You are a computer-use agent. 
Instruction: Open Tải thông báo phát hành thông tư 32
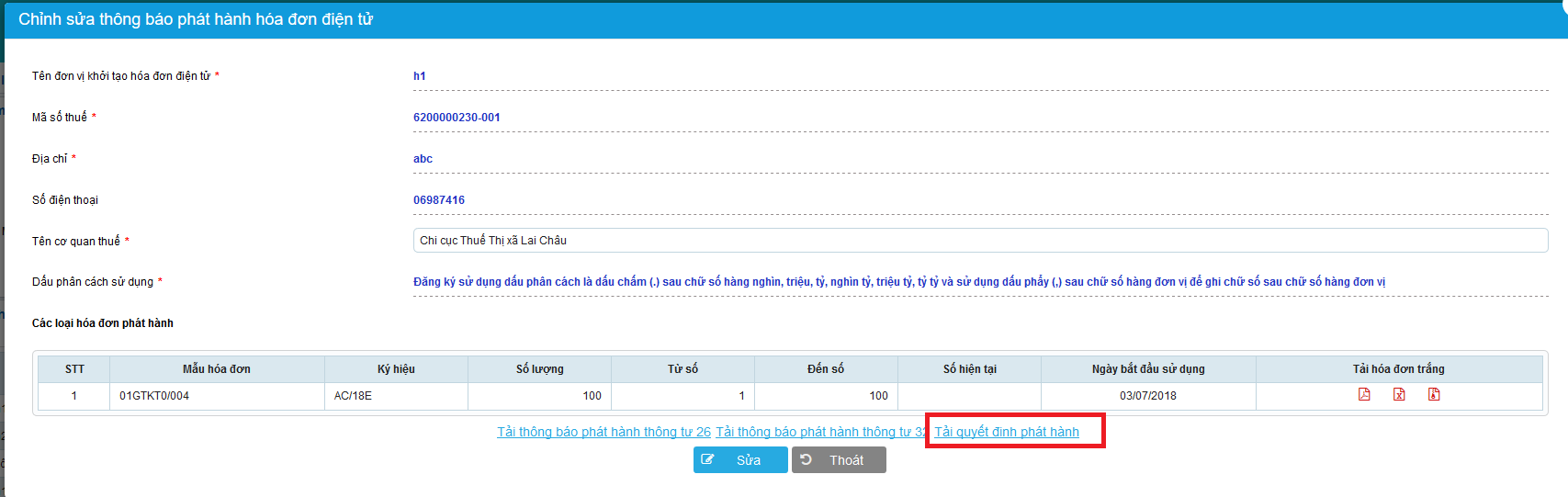821,432
